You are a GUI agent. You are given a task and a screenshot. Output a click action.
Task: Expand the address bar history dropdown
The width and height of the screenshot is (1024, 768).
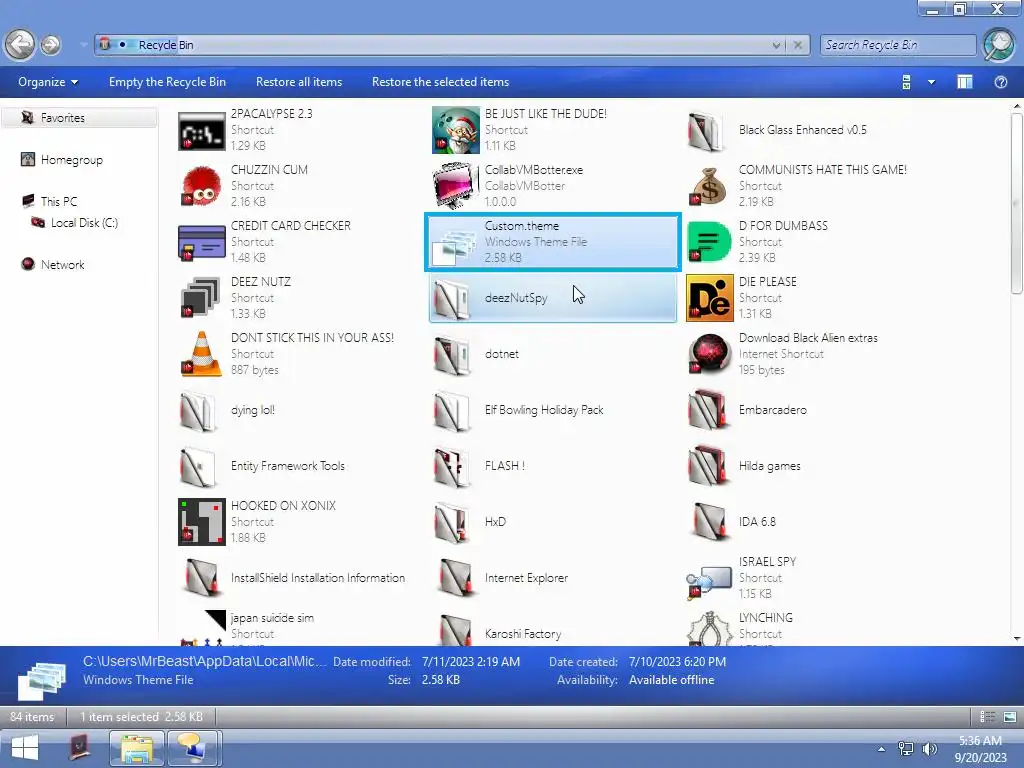776,45
